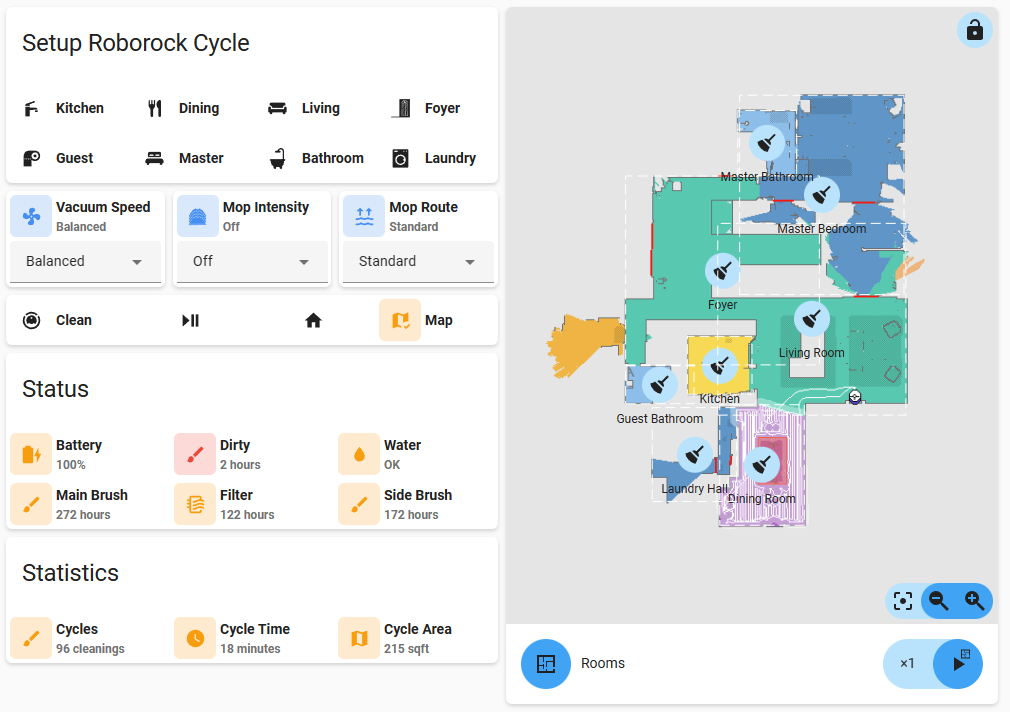Open the Cycle Area map icon
Image resolution: width=1010 pixels, height=712 pixels.
359,639
